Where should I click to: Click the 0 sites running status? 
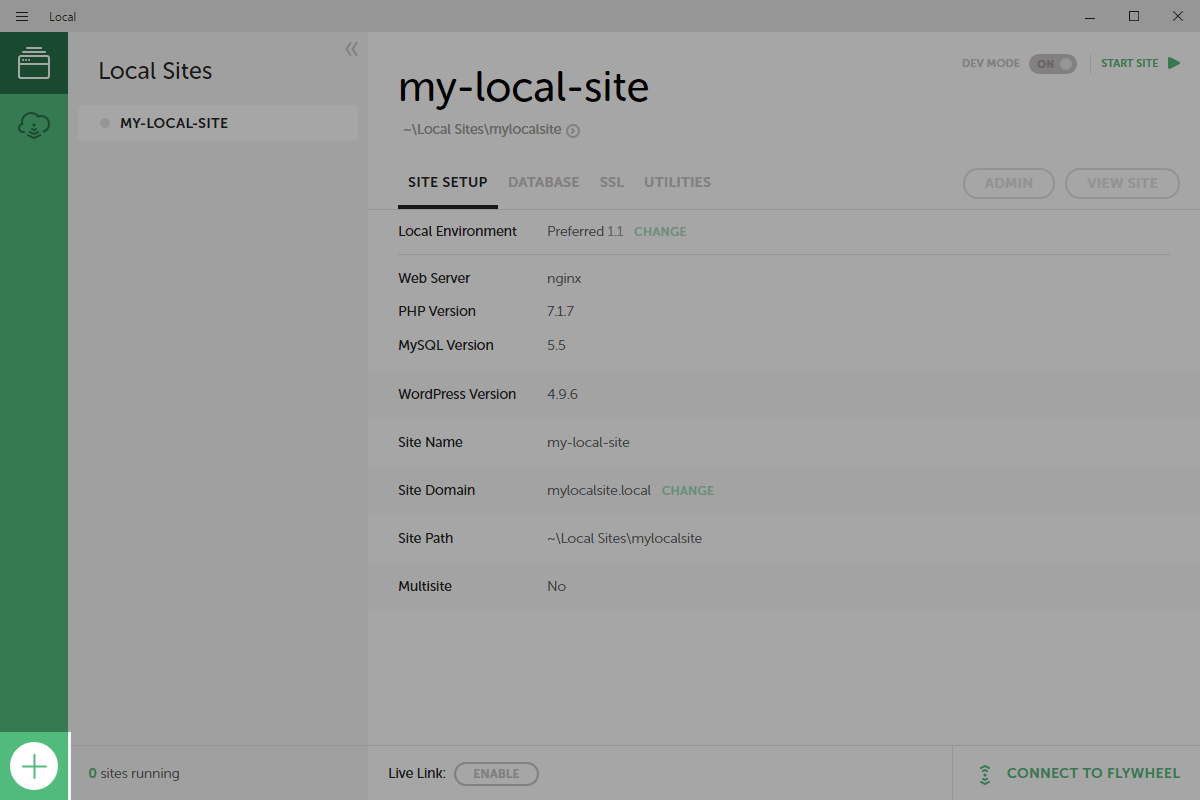point(134,773)
